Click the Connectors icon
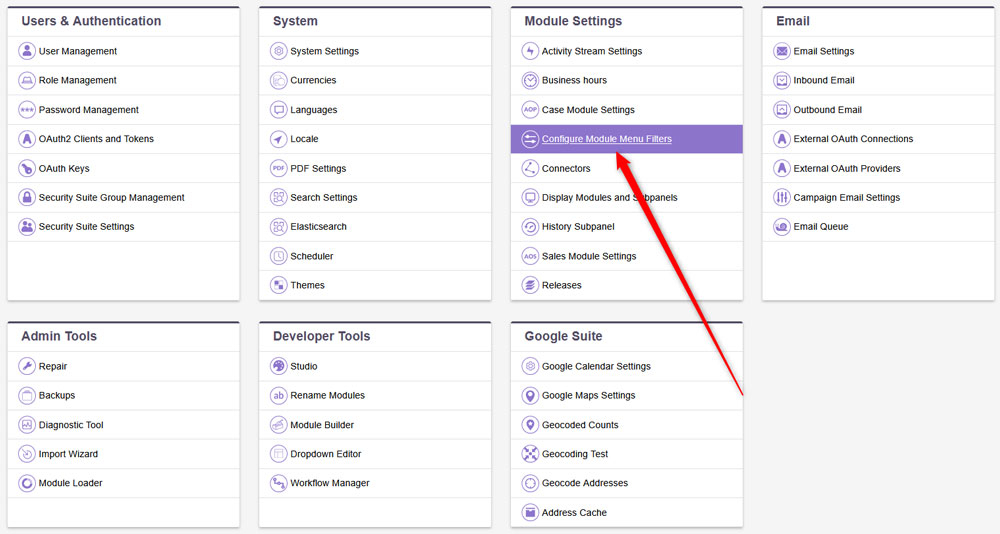Screen dimensions: 1000x534 pyautogui.click(x=530, y=168)
